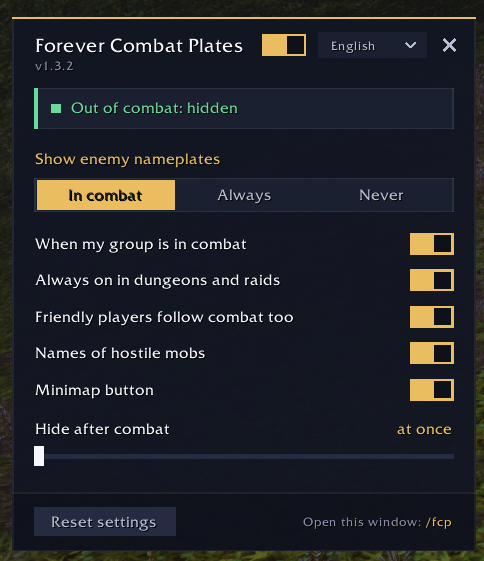Open the English language dropdown
484x561 pixels.
[372, 45]
